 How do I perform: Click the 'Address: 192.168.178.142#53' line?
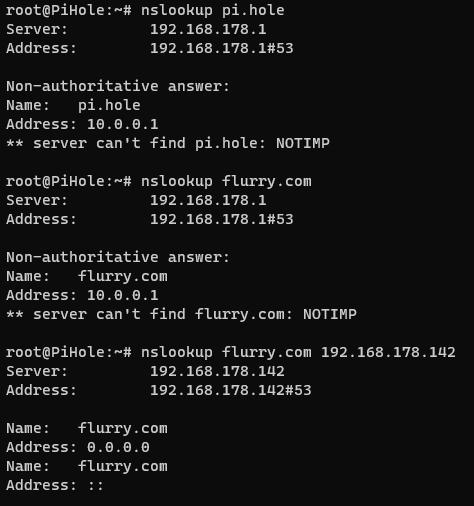(159, 390)
